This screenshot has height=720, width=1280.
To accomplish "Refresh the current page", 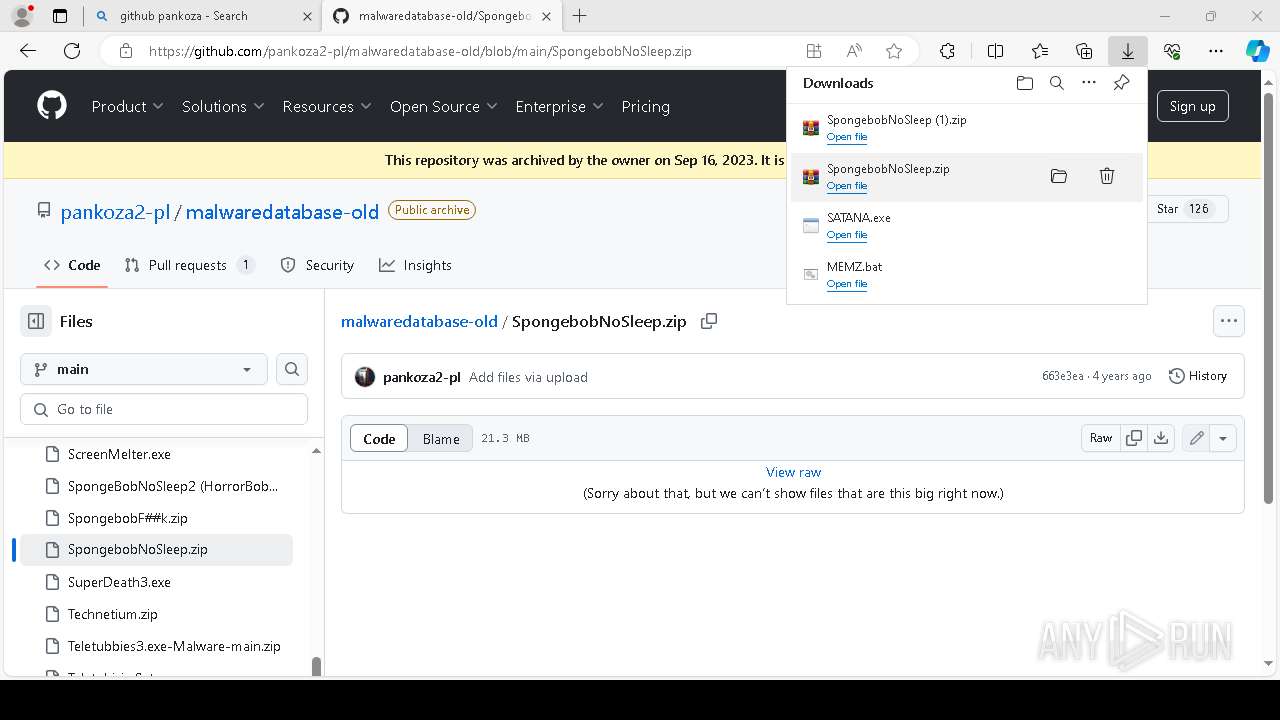I will (x=72, y=51).
